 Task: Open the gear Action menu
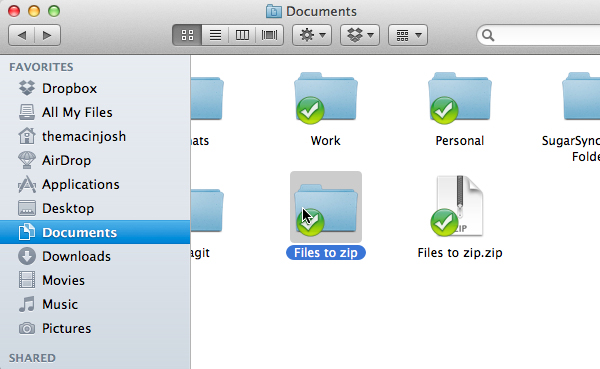pos(312,35)
